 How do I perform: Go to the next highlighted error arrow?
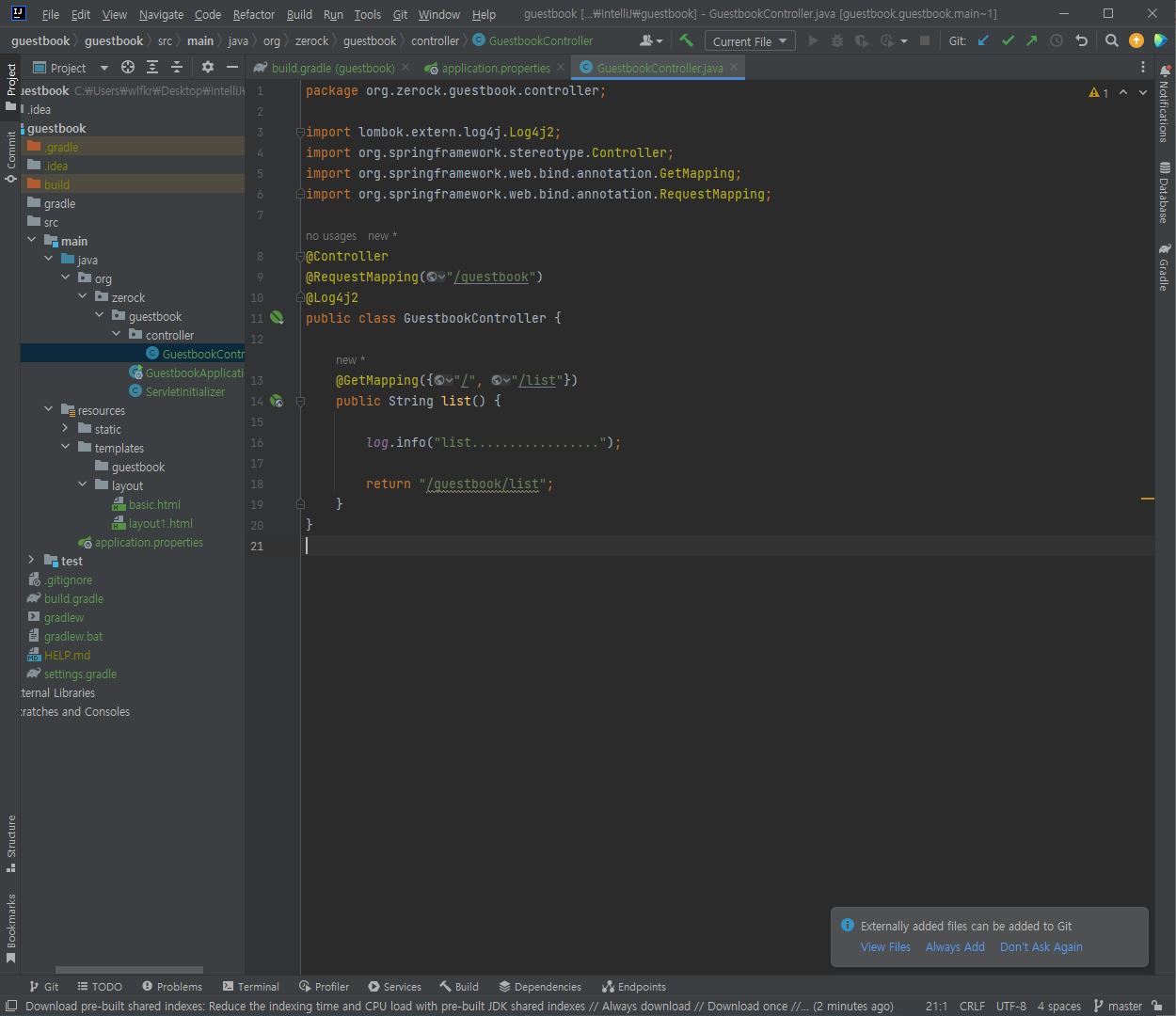(1143, 92)
